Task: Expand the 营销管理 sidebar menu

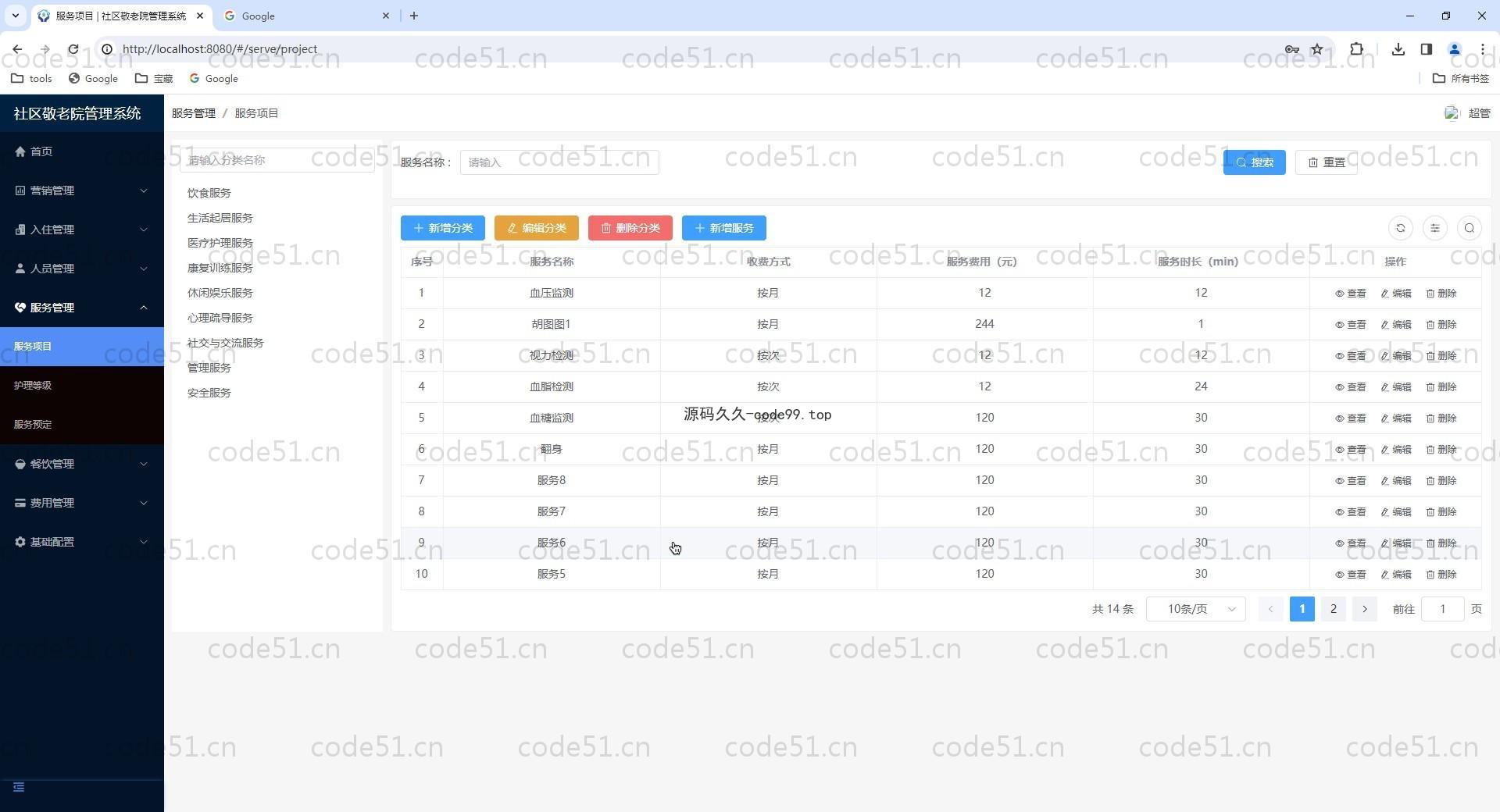Action: [82, 191]
